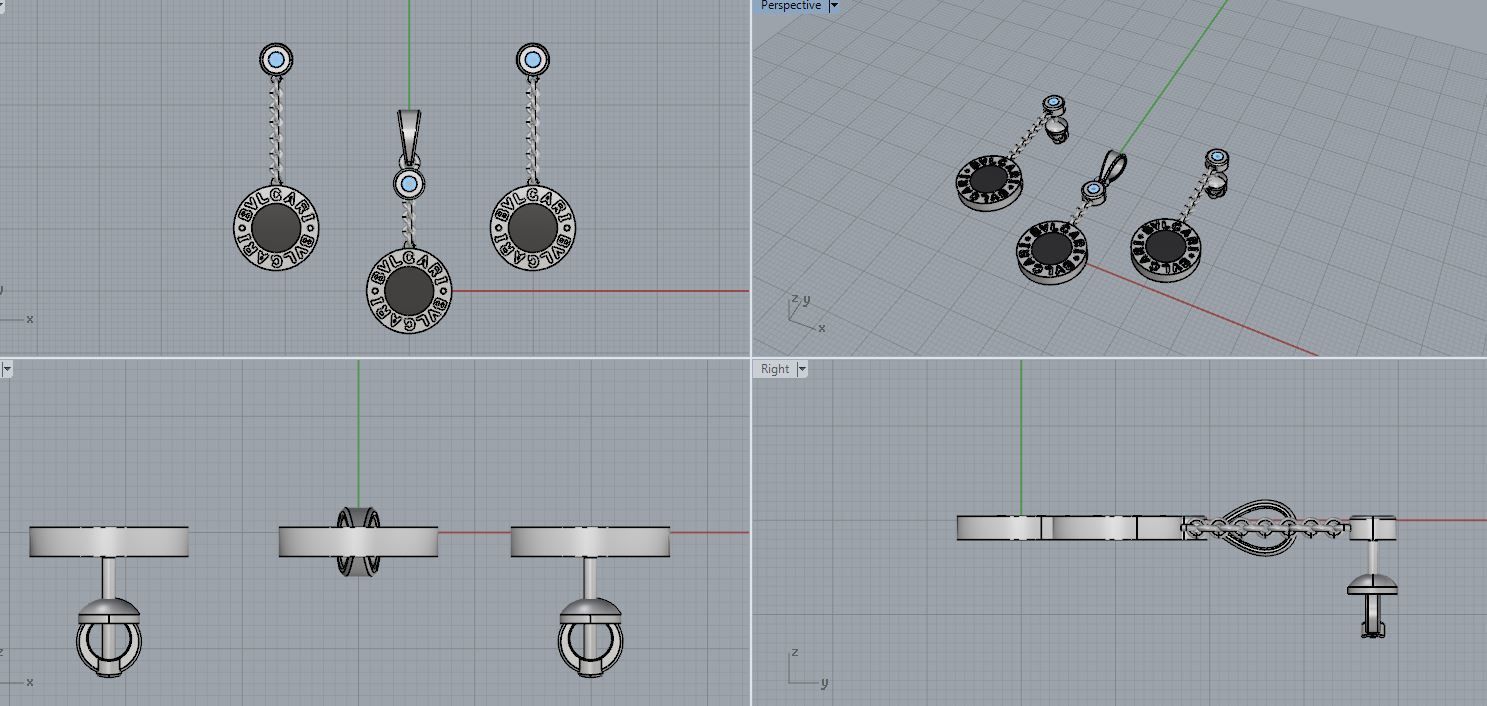Click the Right viewport title label

[775, 369]
